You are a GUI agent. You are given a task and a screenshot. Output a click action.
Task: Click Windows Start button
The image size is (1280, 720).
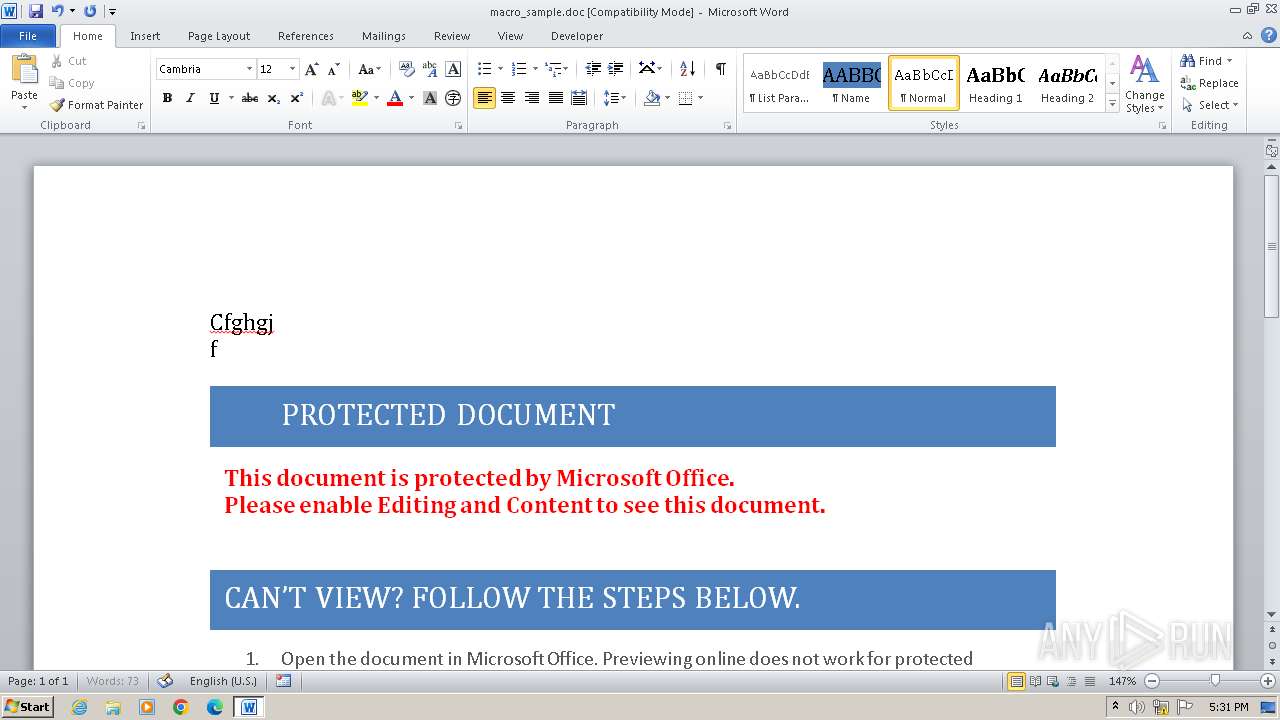pyautogui.click(x=27, y=707)
